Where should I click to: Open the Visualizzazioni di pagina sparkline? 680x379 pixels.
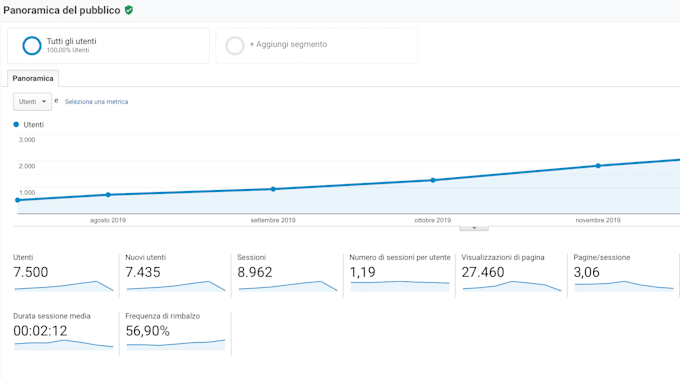coord(512,286)
